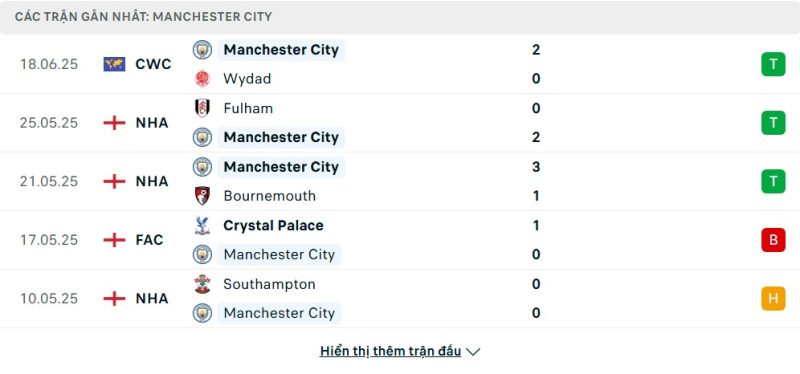The height and width of the screenshot is (374, 800).
Task: Click the orange H result badge
Action: click(x=773, y=298)
